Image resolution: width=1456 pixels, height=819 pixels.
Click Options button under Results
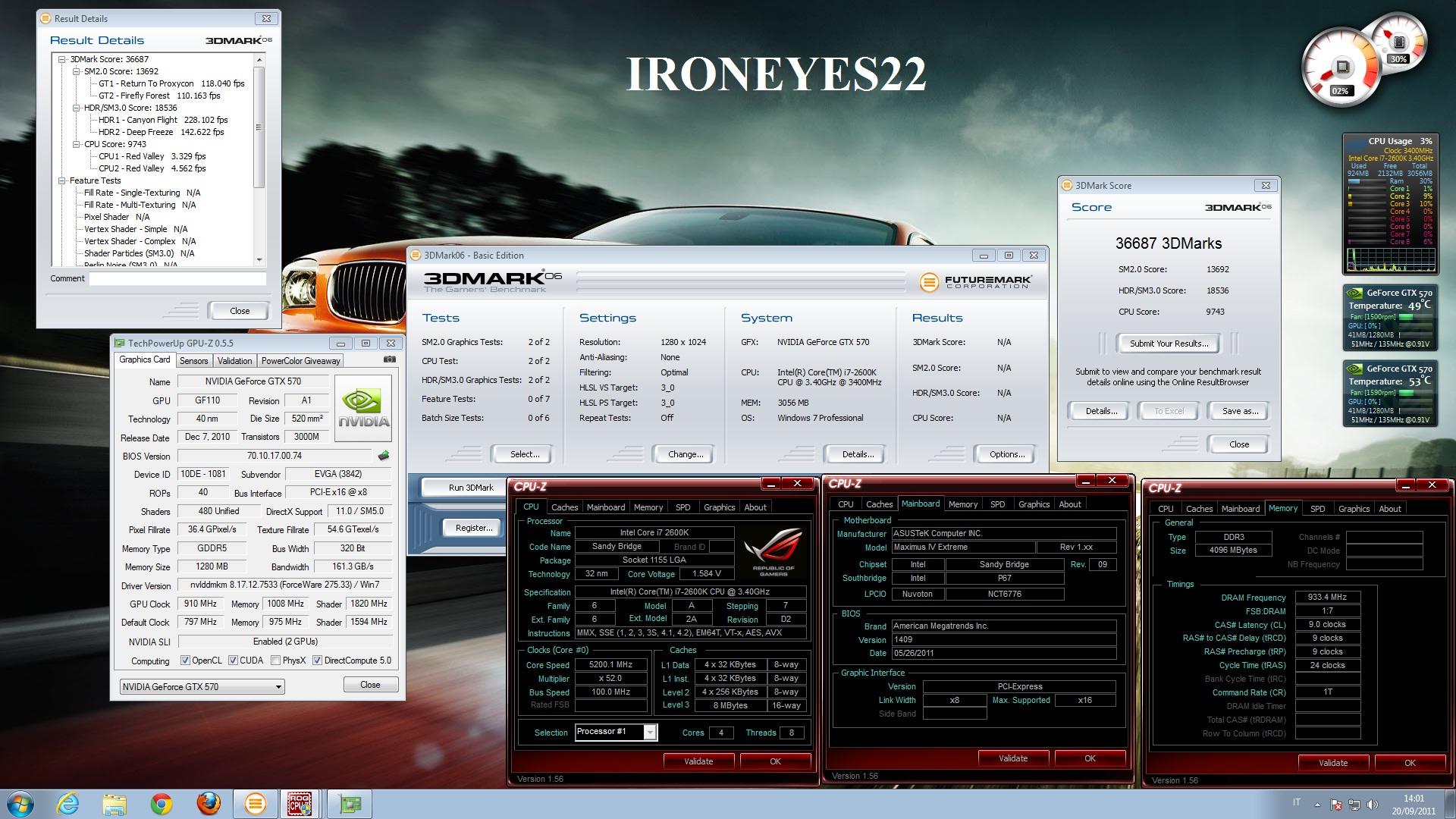(x=1006, y=454)
